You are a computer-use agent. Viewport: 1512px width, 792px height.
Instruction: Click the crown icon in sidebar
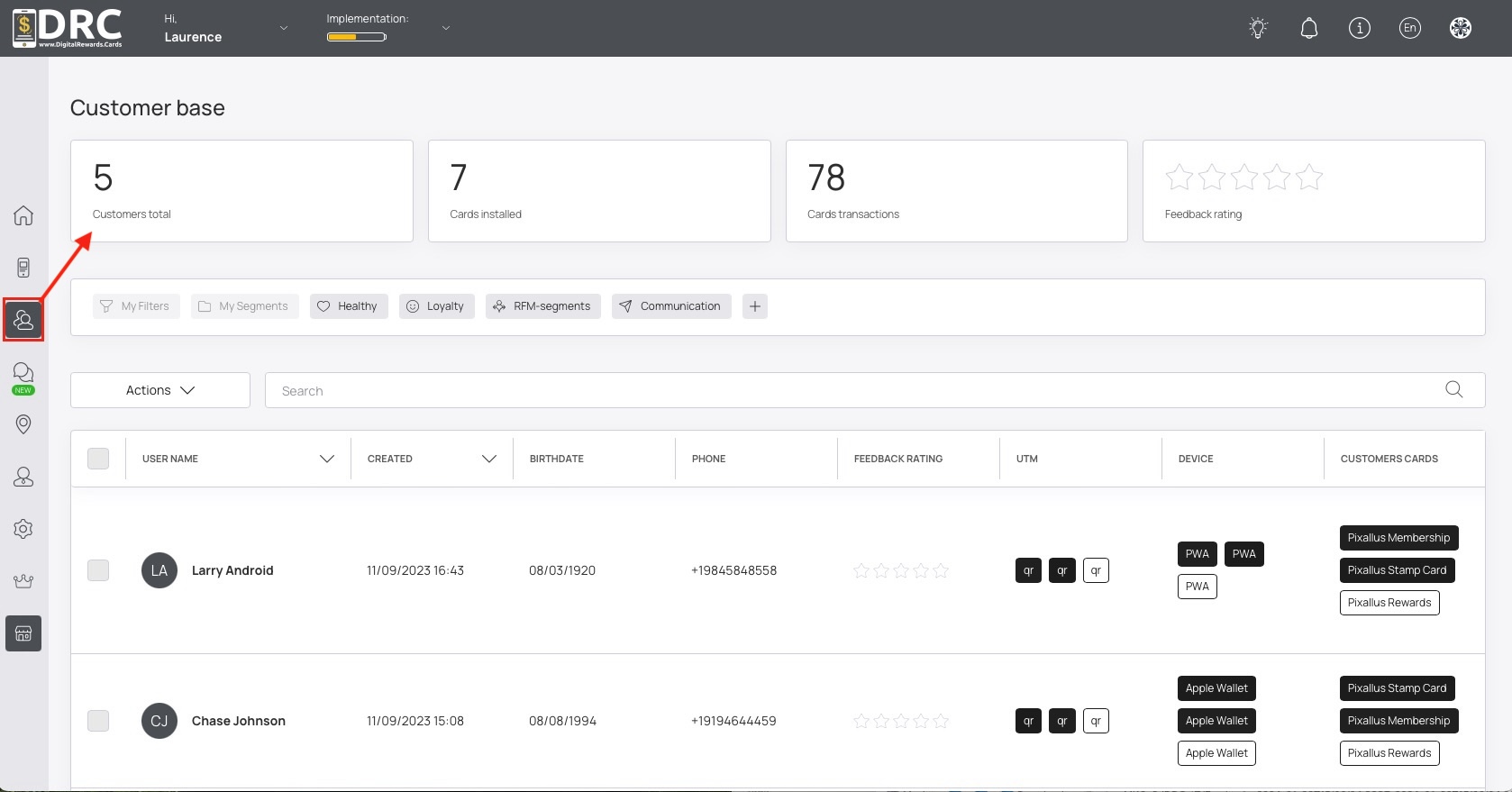point(23,581)
